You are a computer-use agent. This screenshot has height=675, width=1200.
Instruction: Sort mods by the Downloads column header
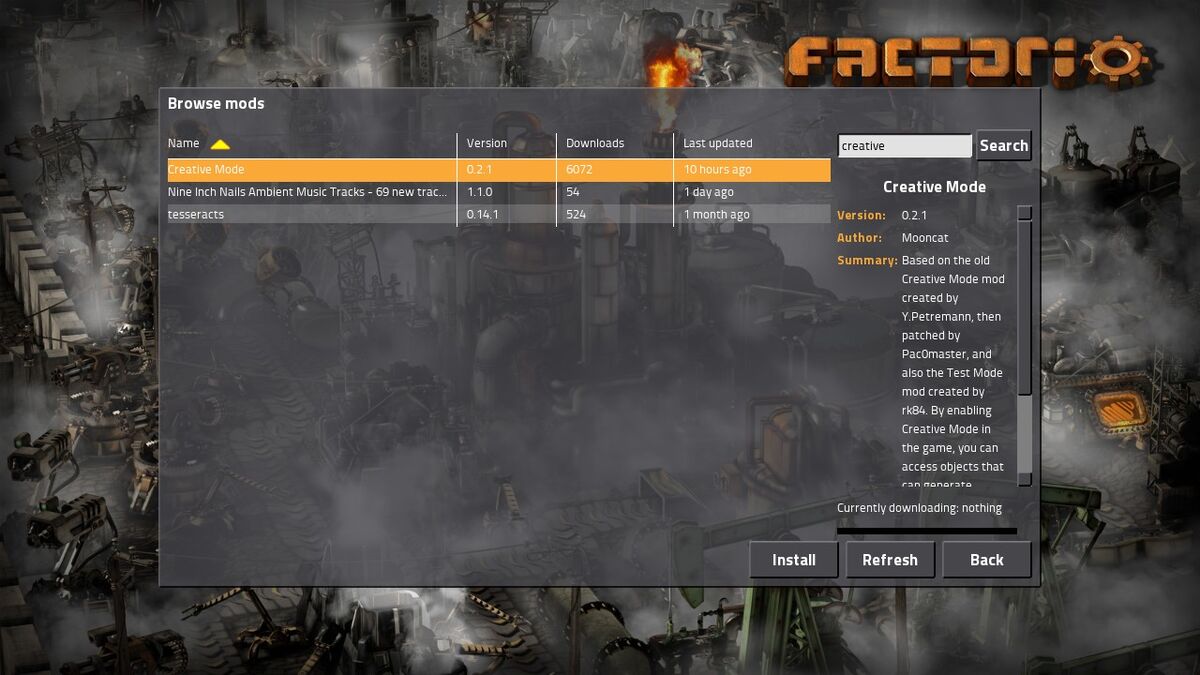pyautogui.click(x=595, y=143)
